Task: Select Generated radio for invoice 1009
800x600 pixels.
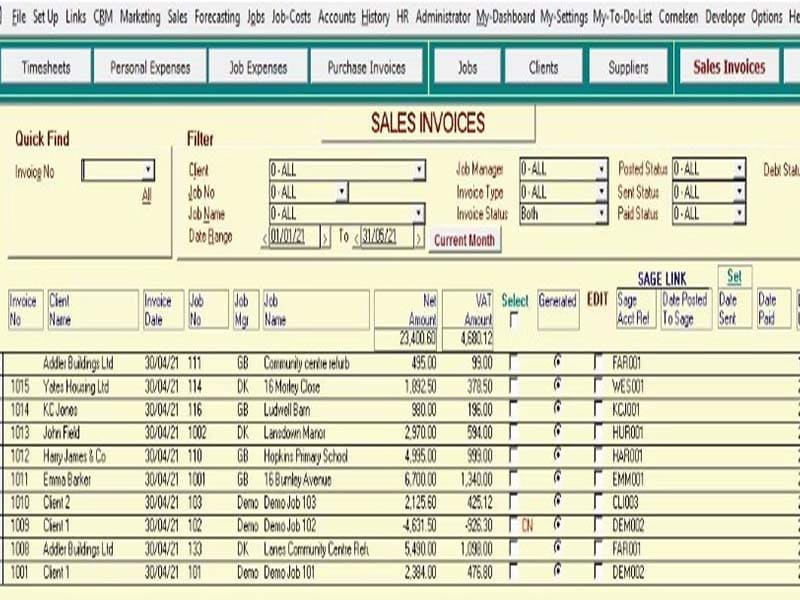Action: tap(558, 523)
